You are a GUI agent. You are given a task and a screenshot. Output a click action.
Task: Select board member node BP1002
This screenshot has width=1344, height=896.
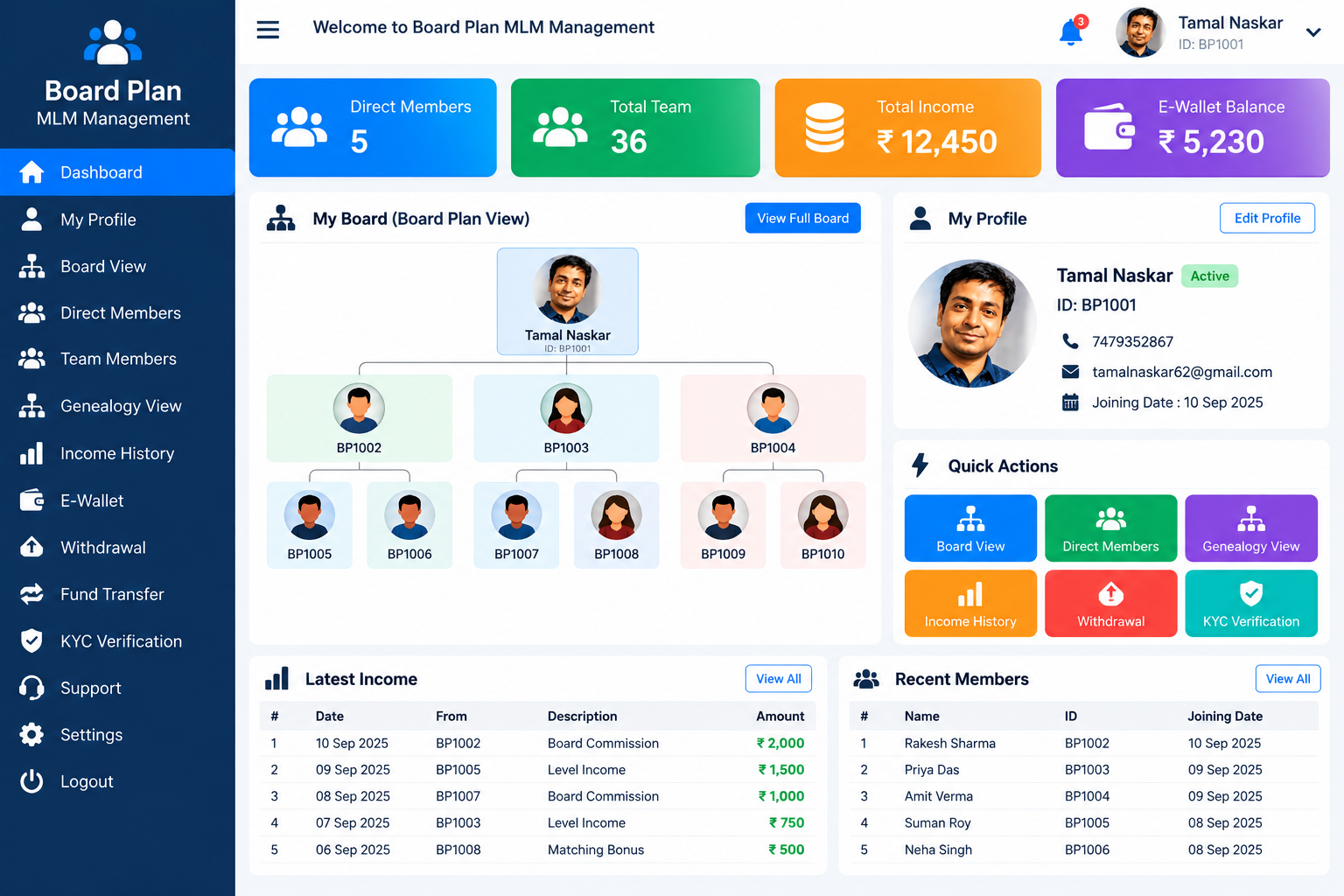[x=360, y=418]
